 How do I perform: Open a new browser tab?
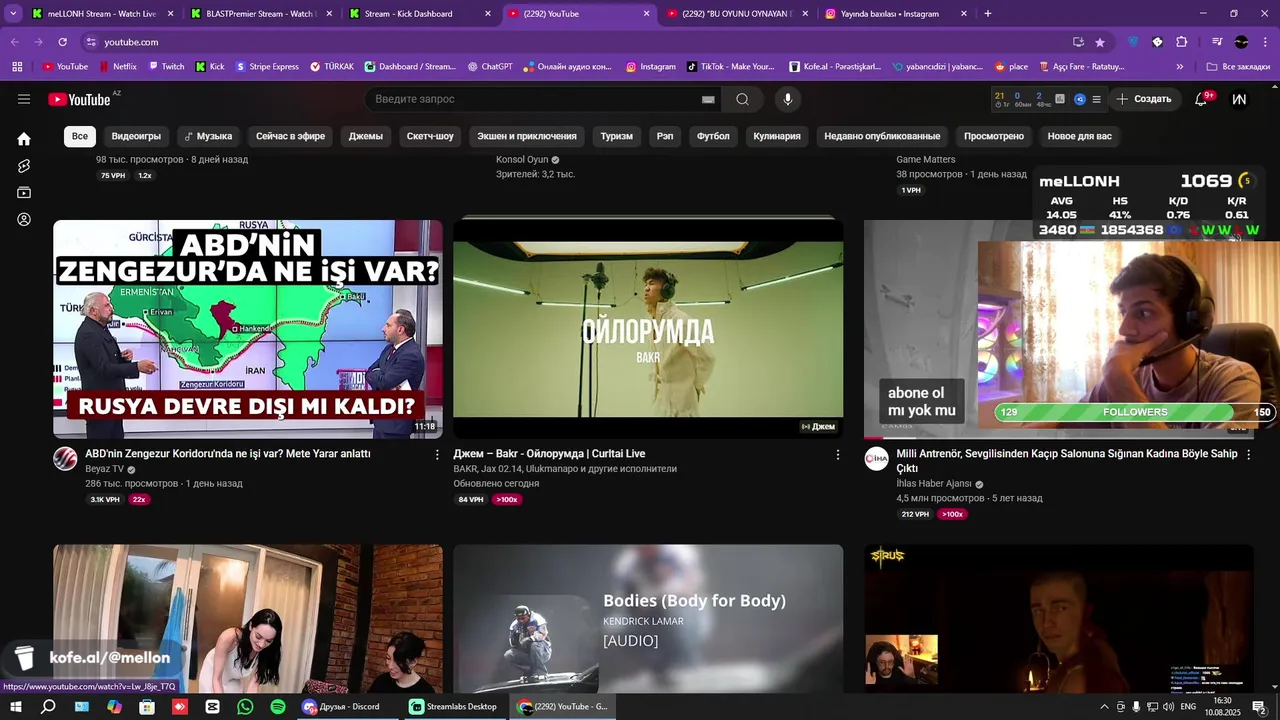pyautogui.click(x=988, y=14)
